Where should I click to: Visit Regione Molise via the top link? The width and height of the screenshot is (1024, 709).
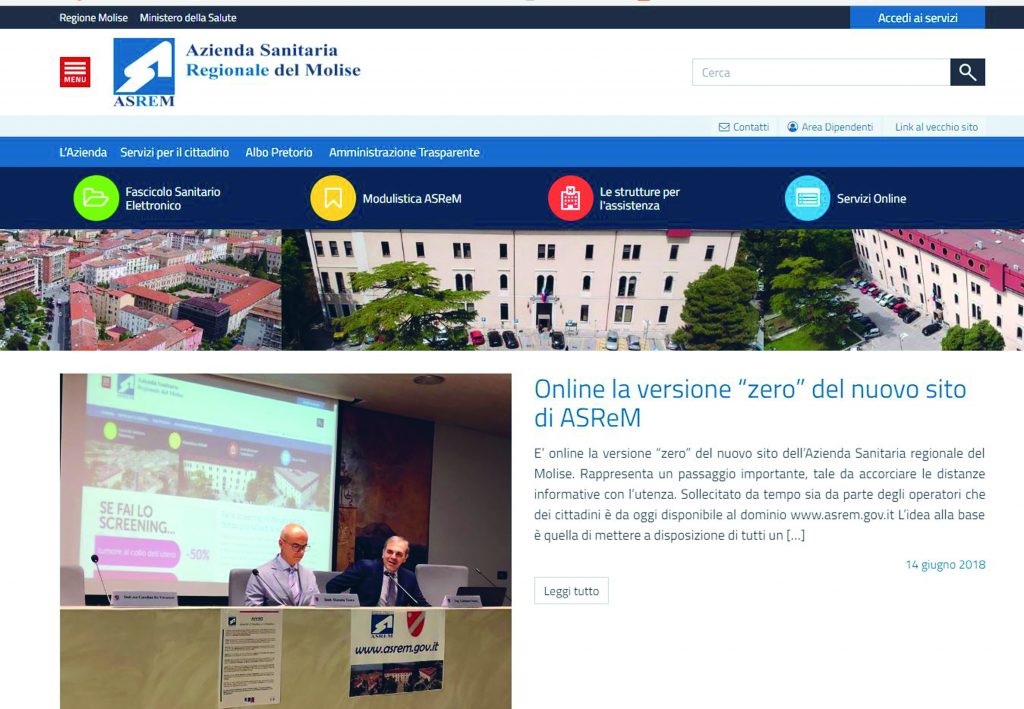pyautogui.click(x=93, y=17)
